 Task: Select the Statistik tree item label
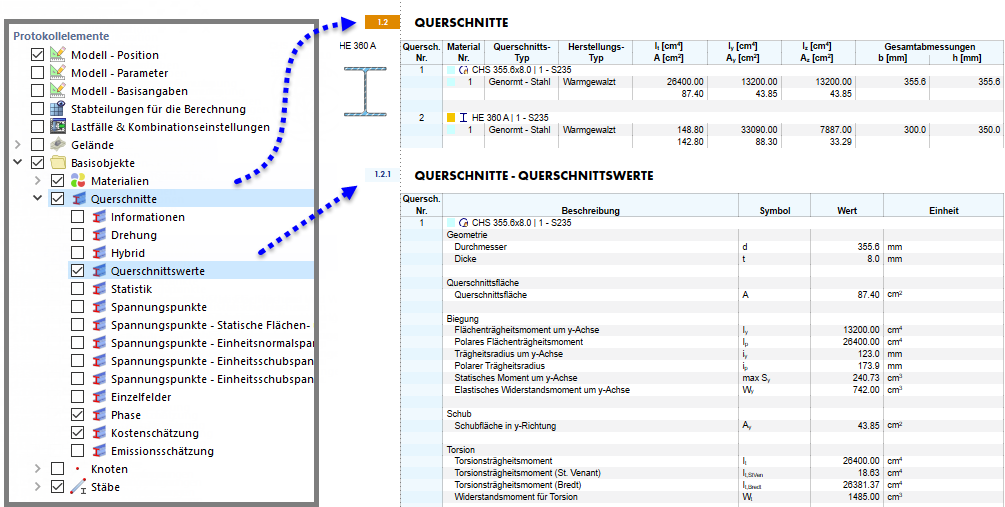[131, 289]
